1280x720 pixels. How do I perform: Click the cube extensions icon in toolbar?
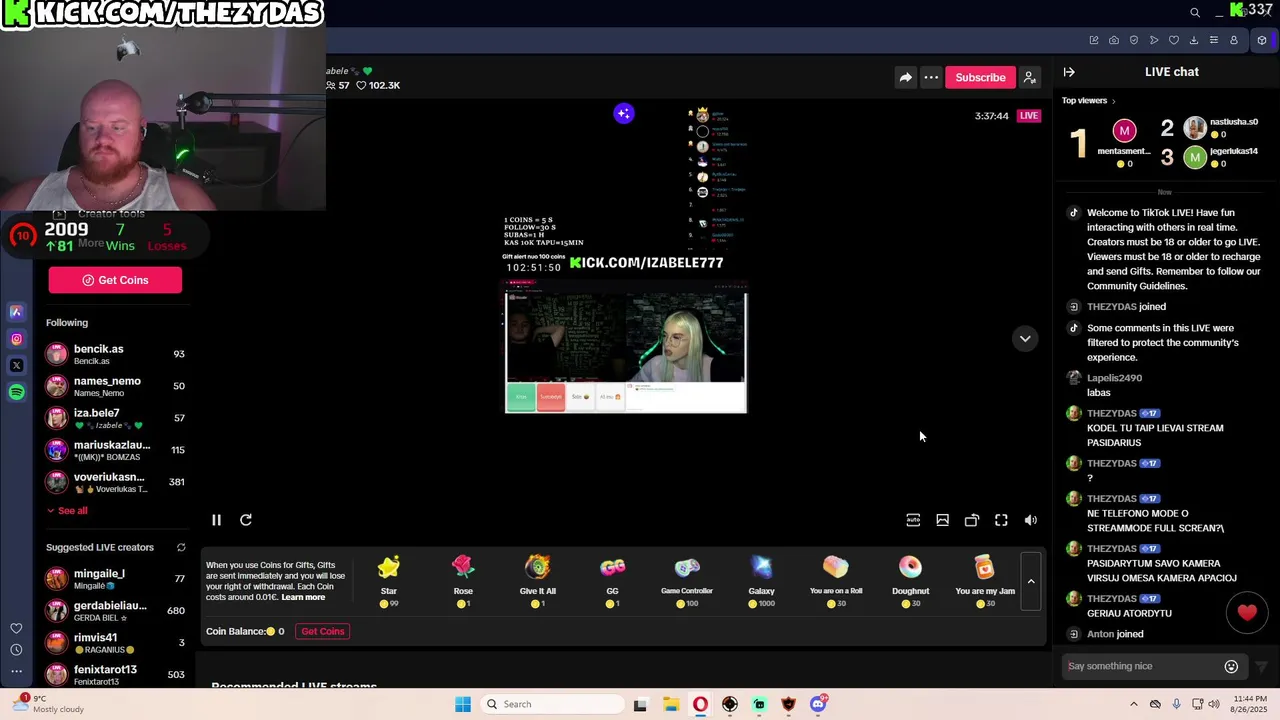tap(1262, 40)
